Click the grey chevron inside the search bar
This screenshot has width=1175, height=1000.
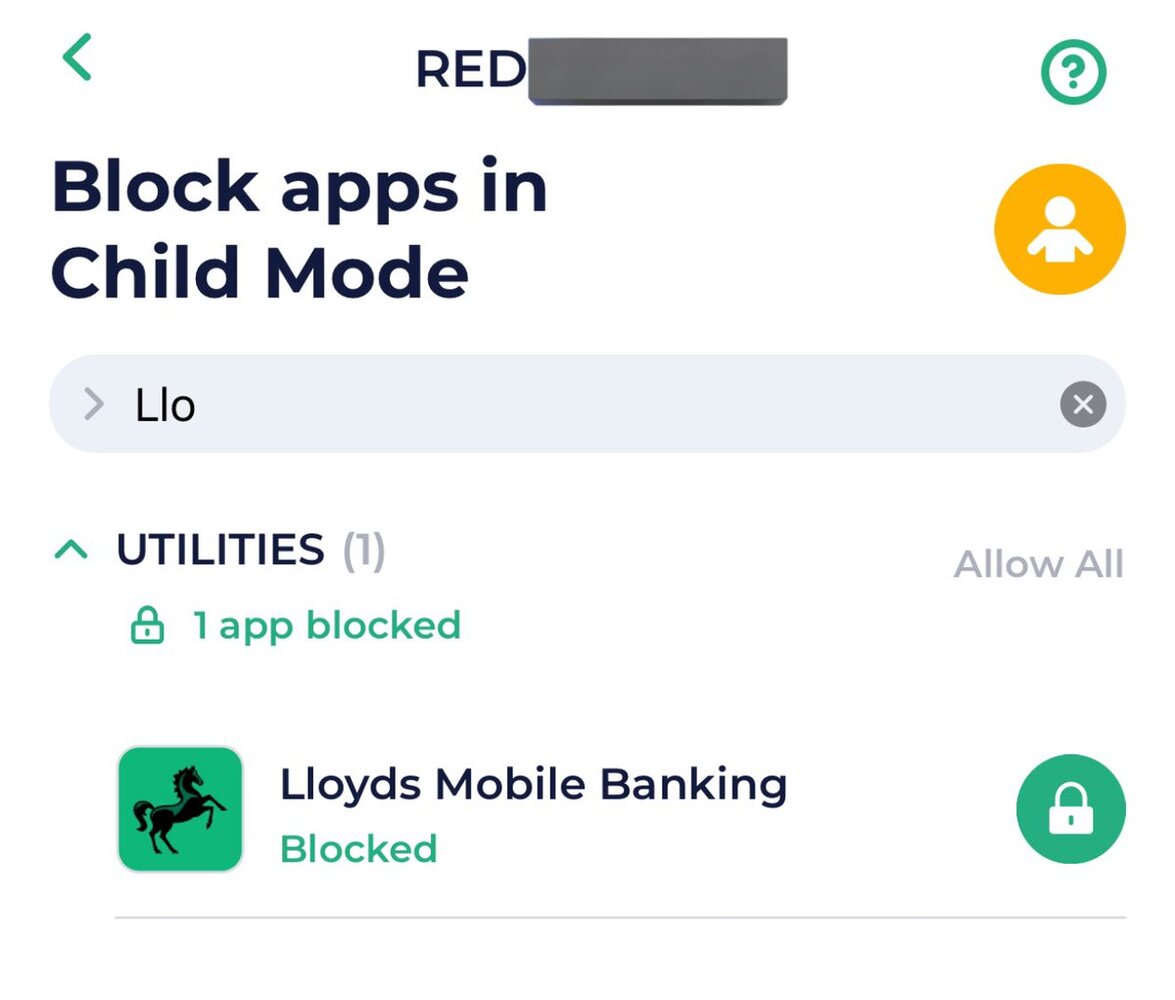click(x=94, y=405)
